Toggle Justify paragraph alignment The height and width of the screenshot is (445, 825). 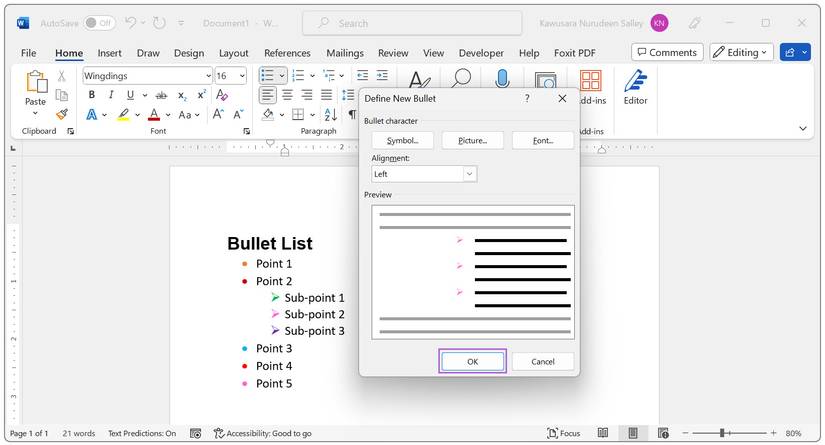(327, 95)
